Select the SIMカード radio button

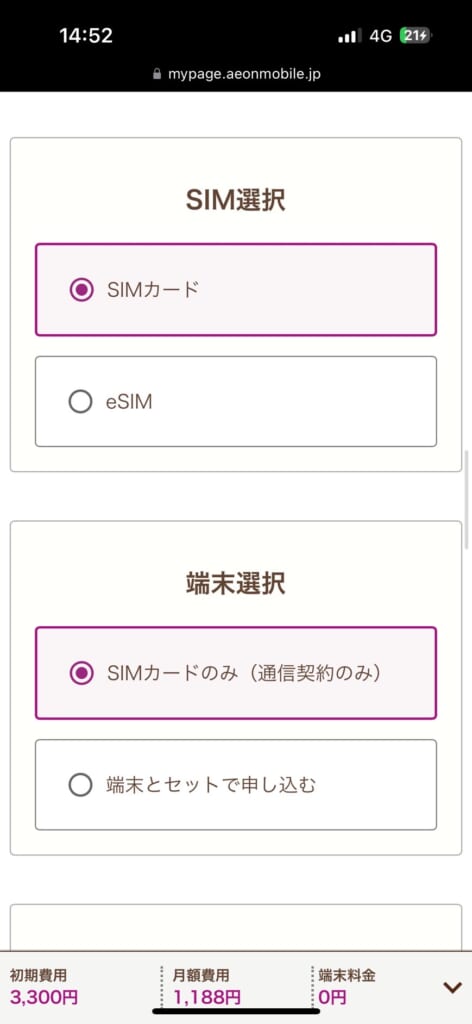[x=81, y=290]
